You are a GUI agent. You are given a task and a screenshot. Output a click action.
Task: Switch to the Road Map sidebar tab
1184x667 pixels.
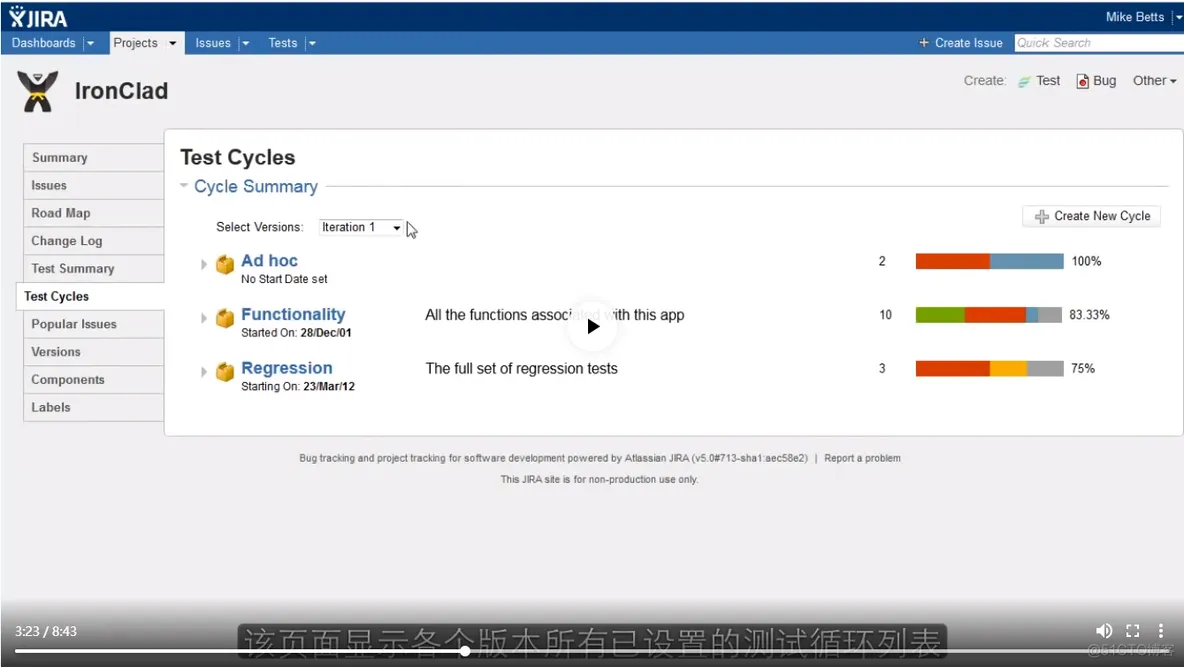pyautogui.click(x=94, y=213)
